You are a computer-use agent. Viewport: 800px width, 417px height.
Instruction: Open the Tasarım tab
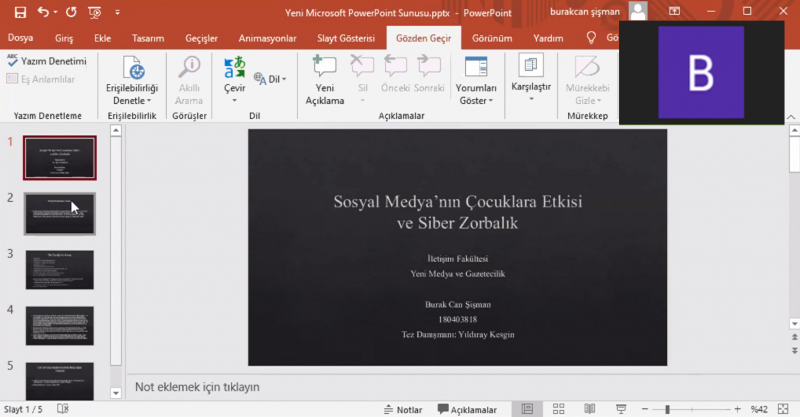tap(148, 38)
